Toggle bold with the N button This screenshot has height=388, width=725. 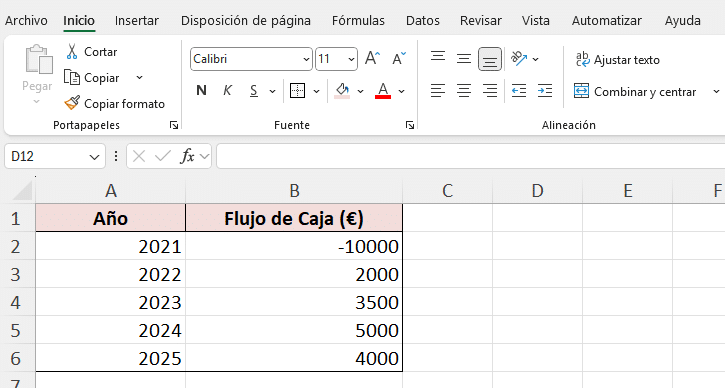click(201, 91)
